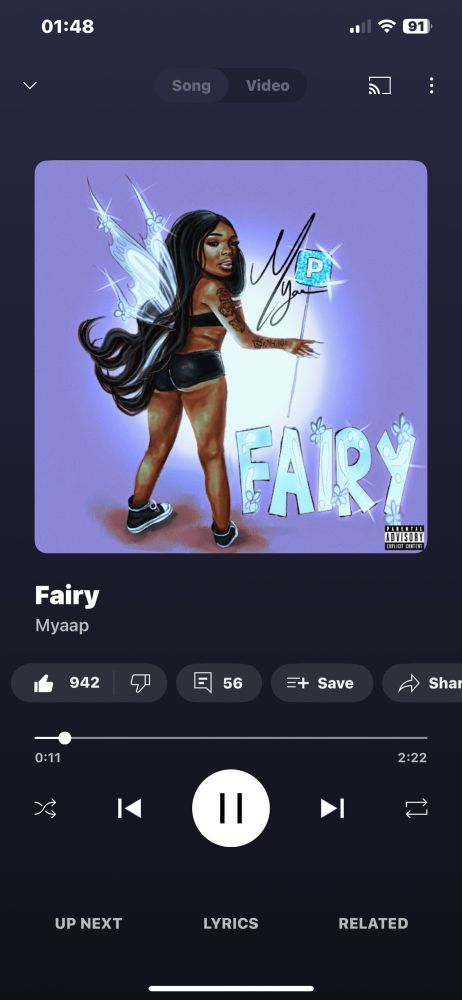Viewport: 462px width, 1000px height.
Task: Open the LYRICS tab
Action: (231, 923)
